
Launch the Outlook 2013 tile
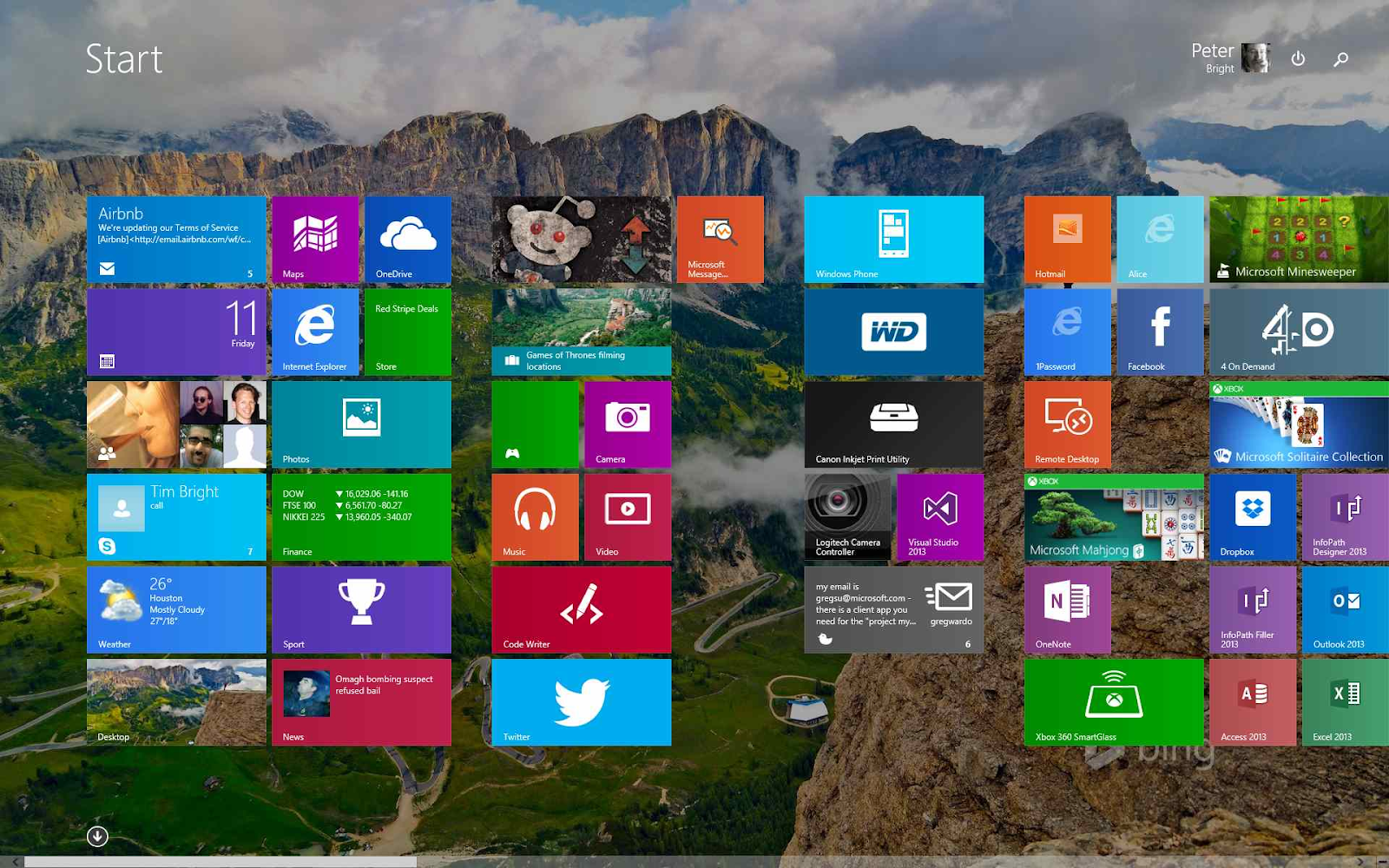[x=1346, y=609]
